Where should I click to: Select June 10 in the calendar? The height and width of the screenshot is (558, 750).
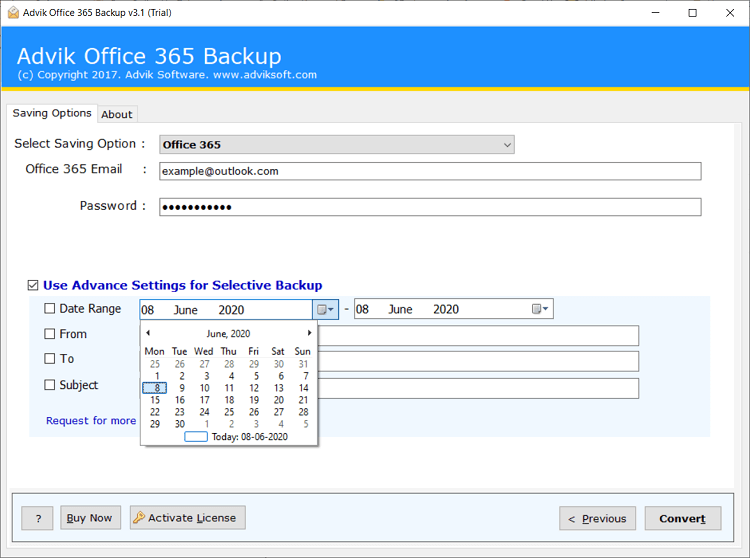(x=205, y=388)
